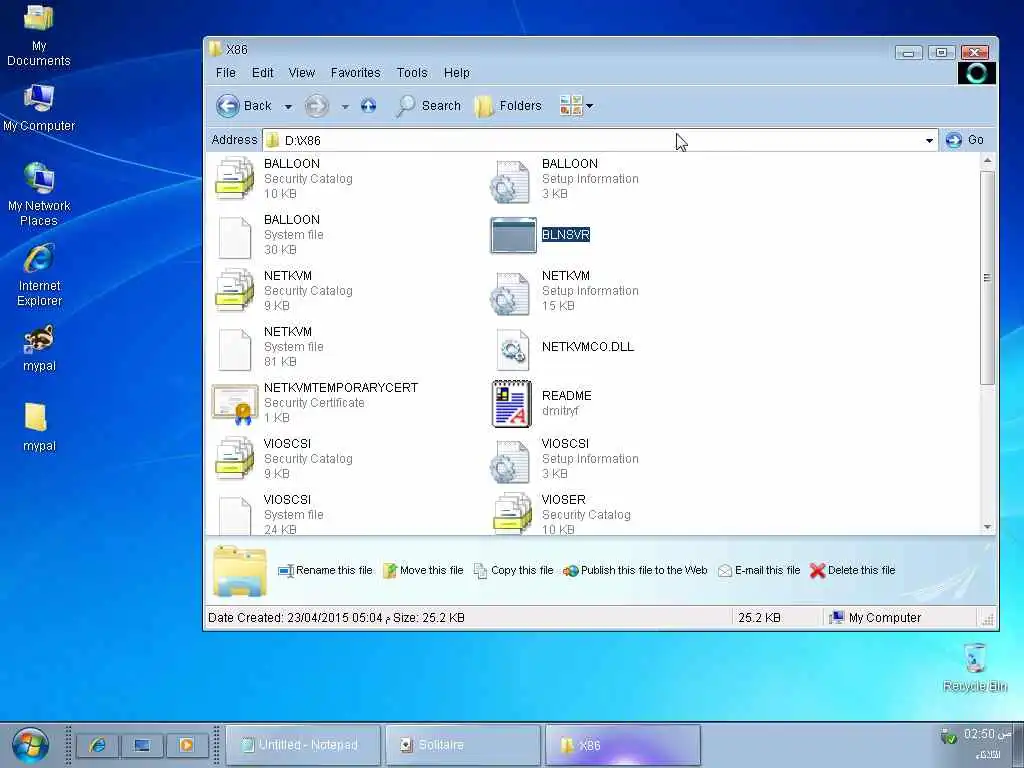Open the Edit menu
This screenshot has height=768, width=1024.
tap(263, 72)
